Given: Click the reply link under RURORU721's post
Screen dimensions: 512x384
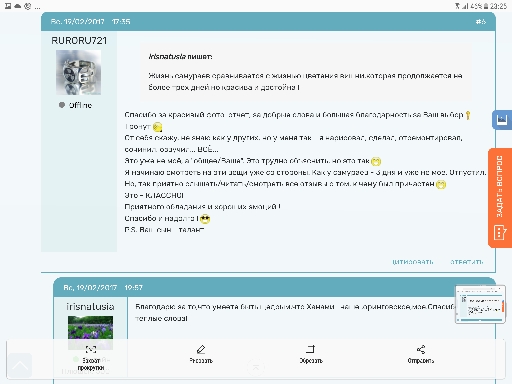Looking at the screenshot, I should click(x=467, y=262).
